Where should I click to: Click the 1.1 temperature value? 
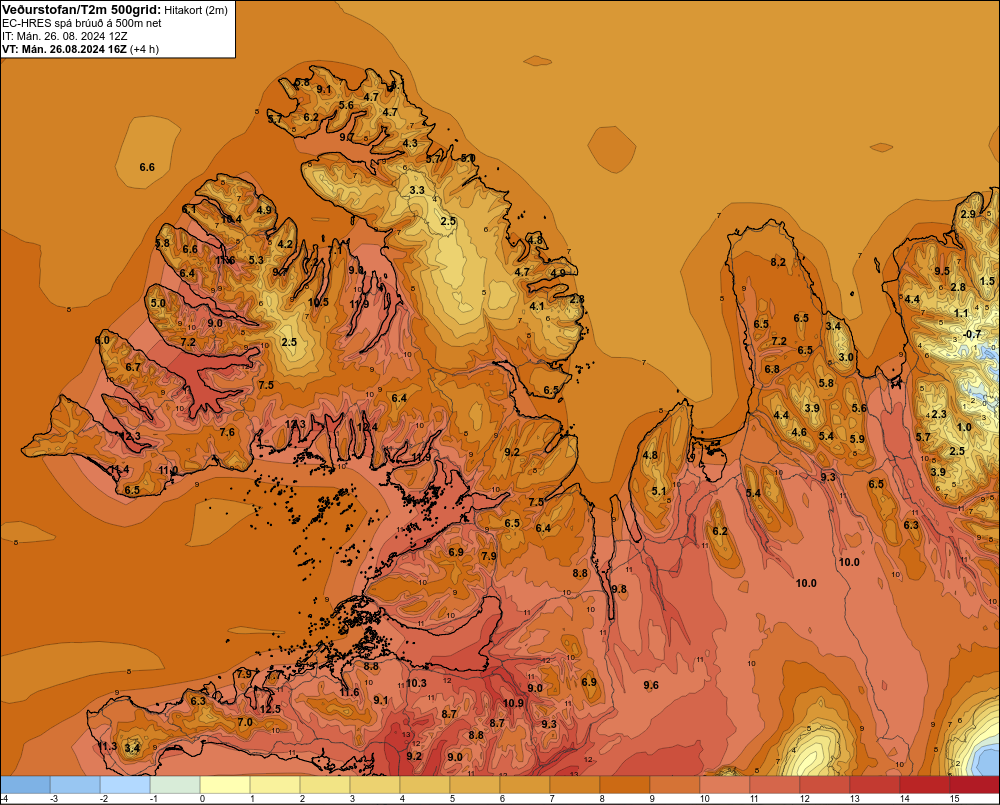coord(961,313)
